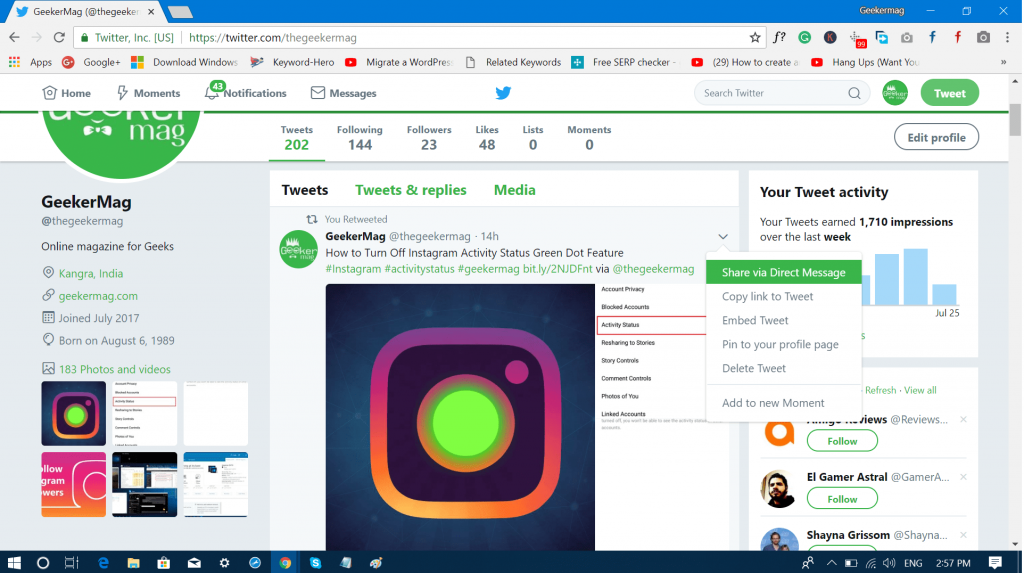
Task: Open the Chrome three-dot menu
Action: (x=1008, y=38)
